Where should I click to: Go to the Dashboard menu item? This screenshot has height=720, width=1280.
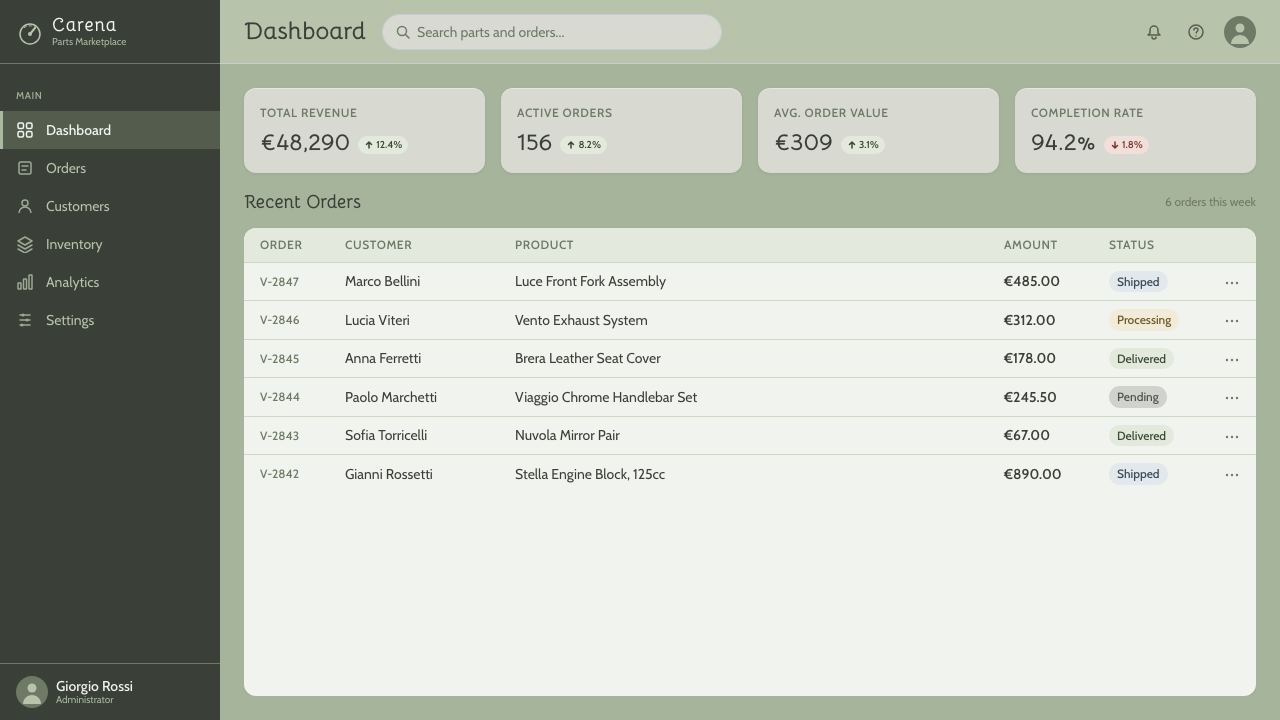pos(110,130)
